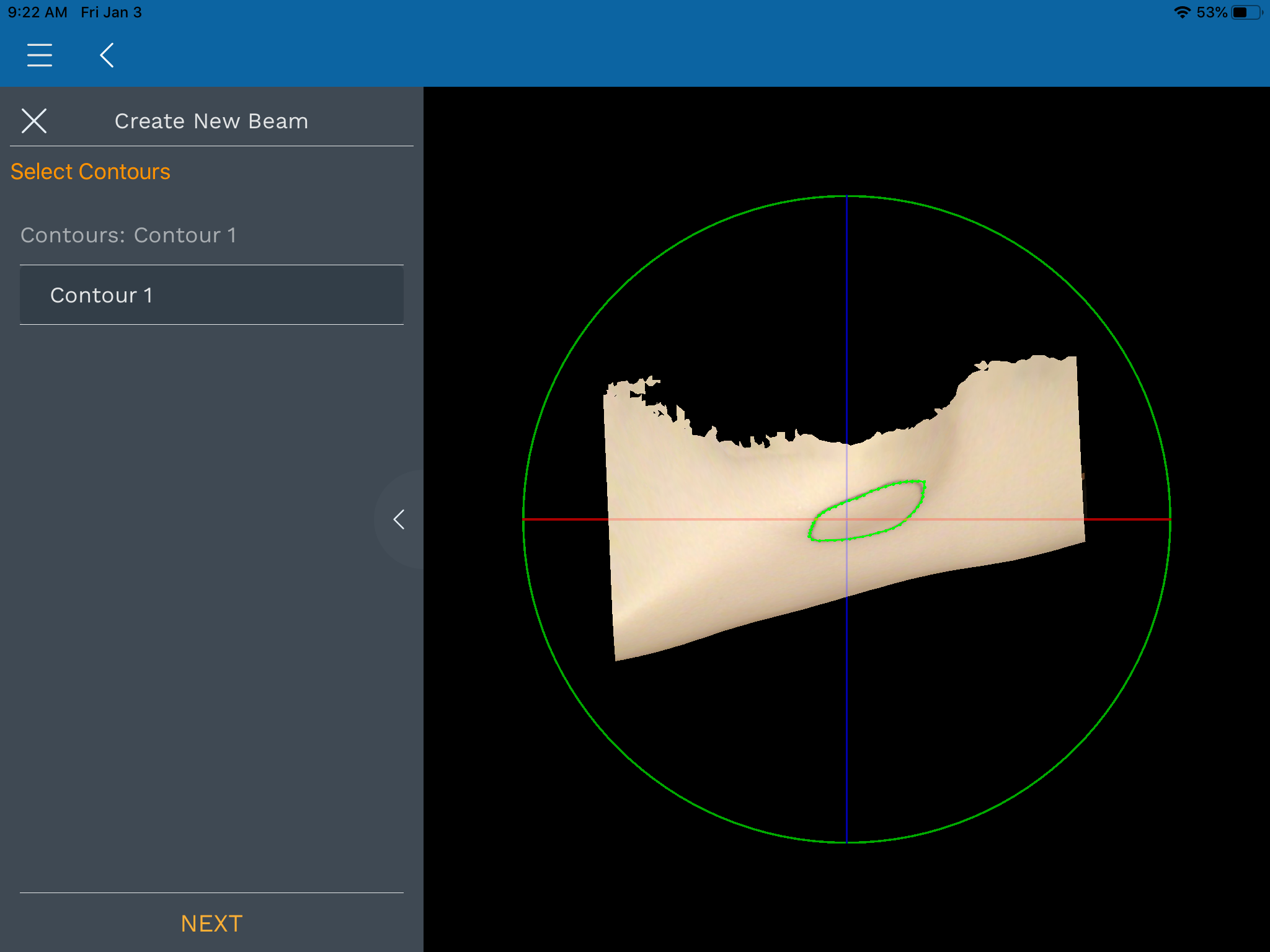Collapse the side panel with the chevron
The width and height of the screenshot is (1270, 952).
[x=399, y=519]
